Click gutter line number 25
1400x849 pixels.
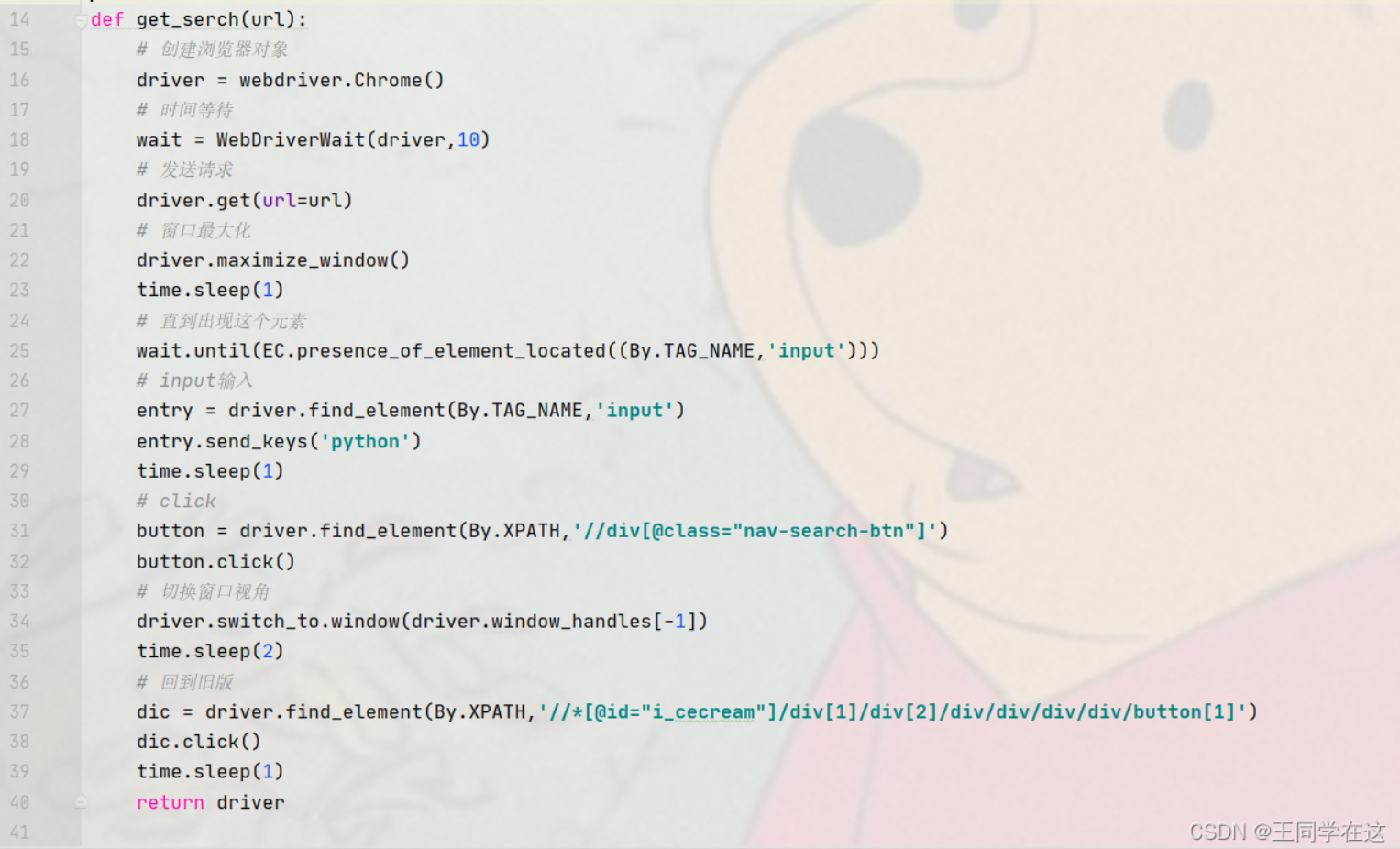tap(19, 350)
